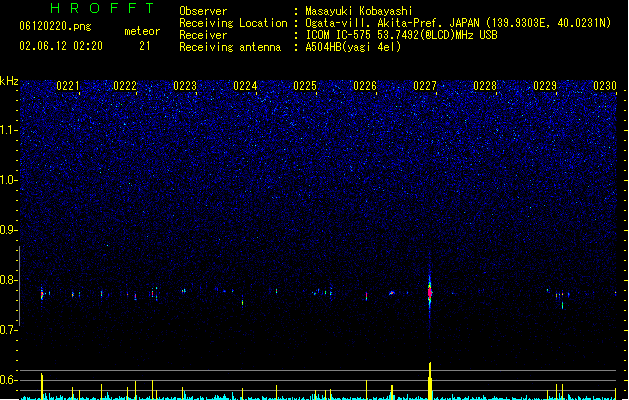629x400 pixels.
Task: Click the strong meteor echo at 0227
Action: pyautogui.click(x=430, y=292)
